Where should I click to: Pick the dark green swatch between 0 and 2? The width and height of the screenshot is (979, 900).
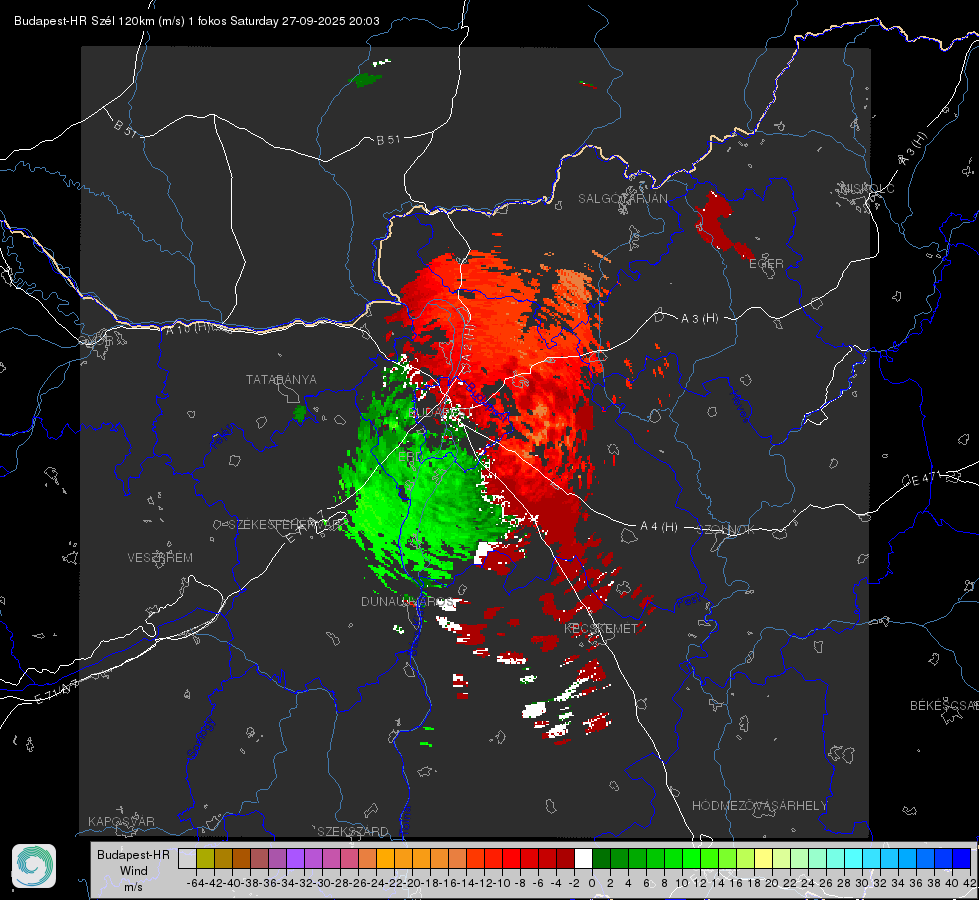(601, 859)
